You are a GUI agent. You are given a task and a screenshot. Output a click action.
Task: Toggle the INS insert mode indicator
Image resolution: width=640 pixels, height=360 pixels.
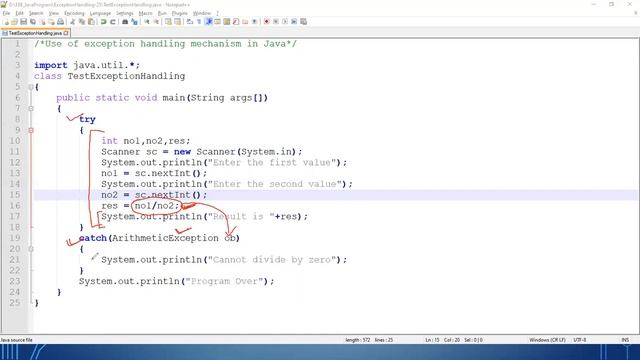(x=625, y=340)
